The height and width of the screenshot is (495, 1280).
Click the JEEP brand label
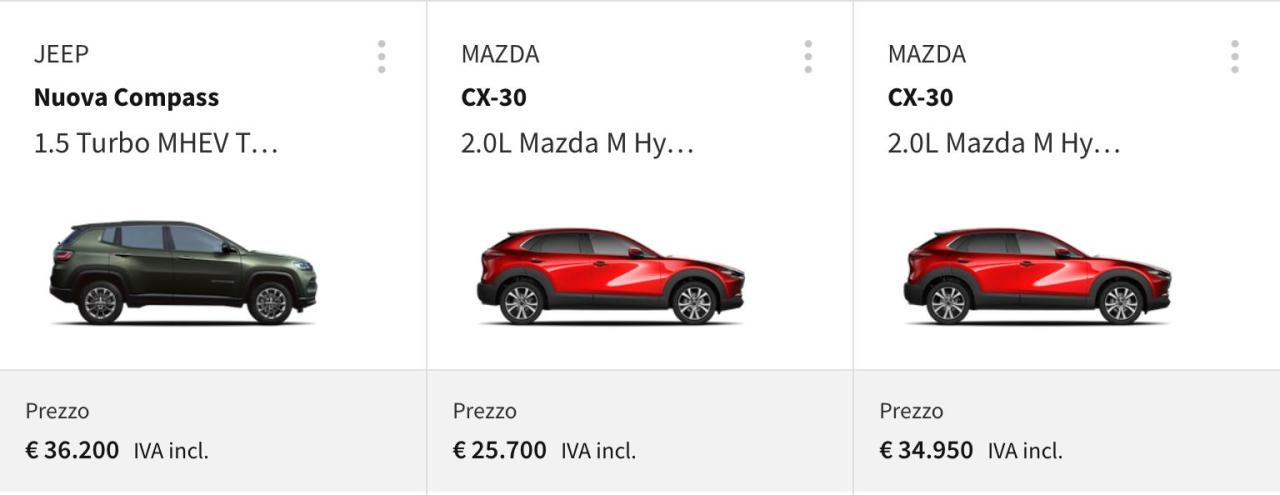point(61,54)
